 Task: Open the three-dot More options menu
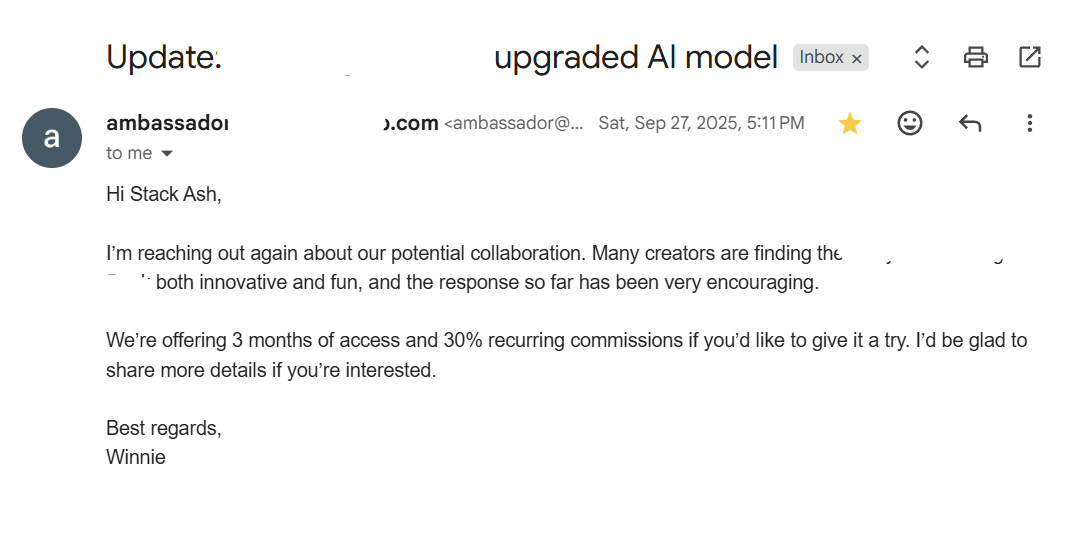1029,123
